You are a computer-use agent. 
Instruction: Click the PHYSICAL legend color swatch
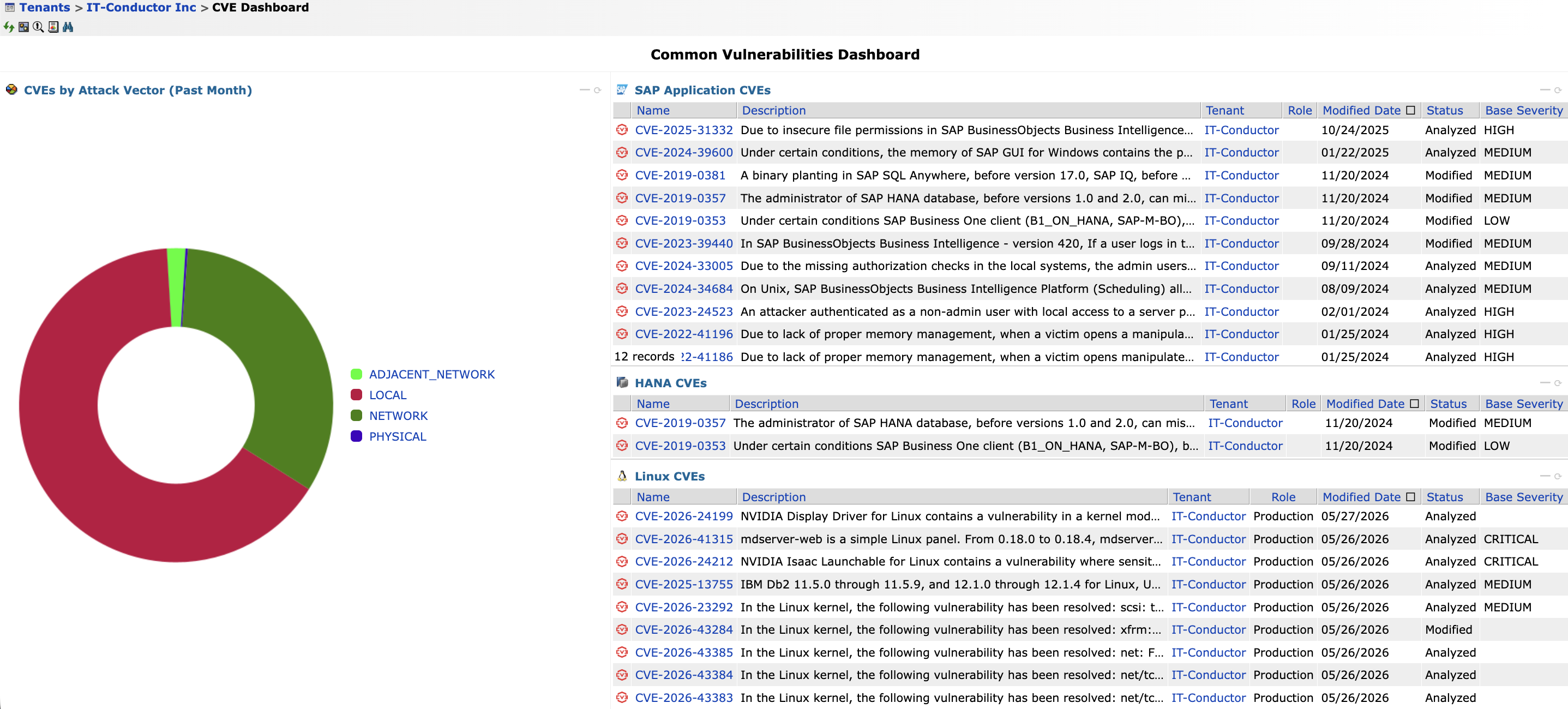point(357,436)
